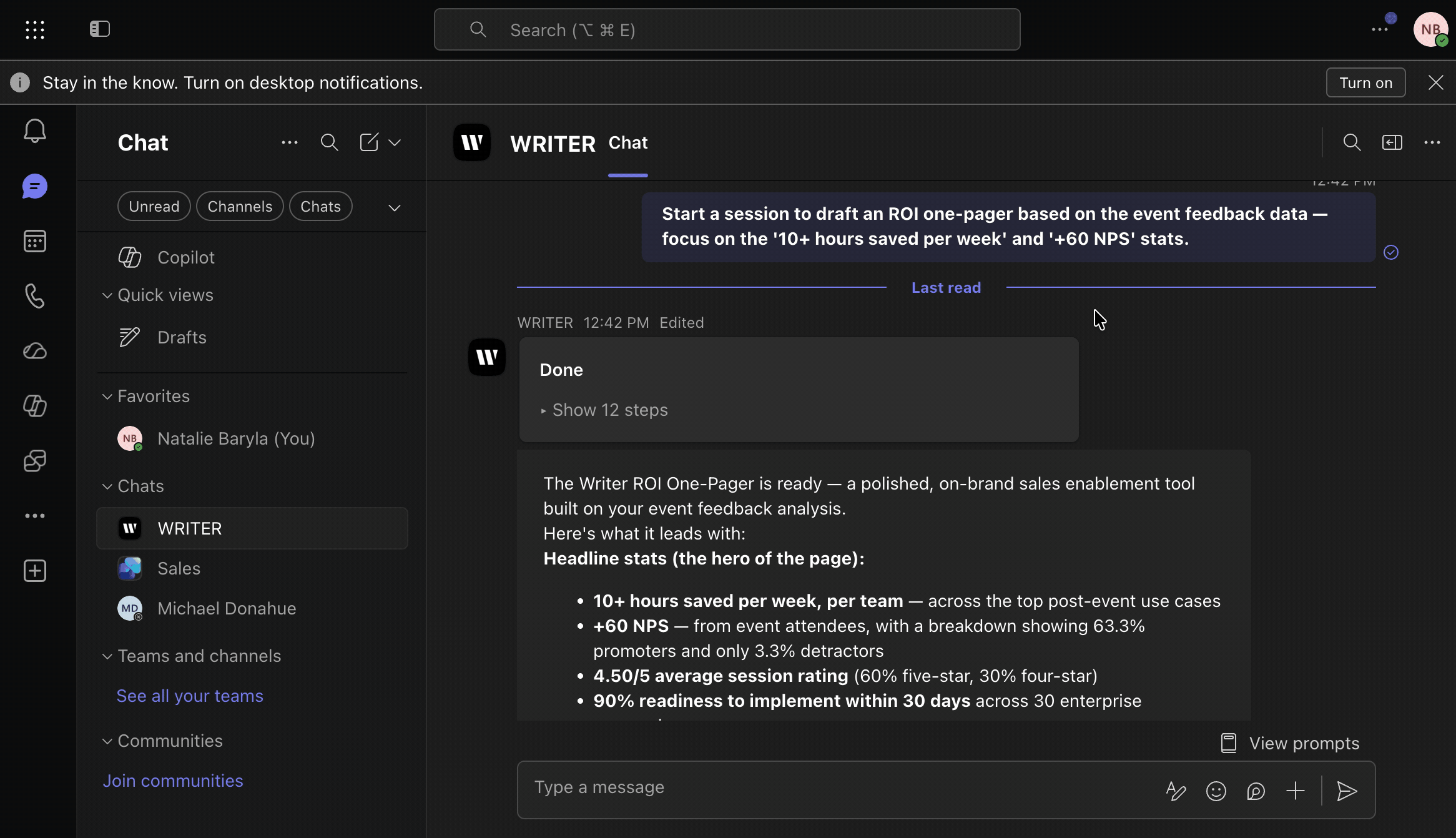Collapse the Teams and channels section

107,656
